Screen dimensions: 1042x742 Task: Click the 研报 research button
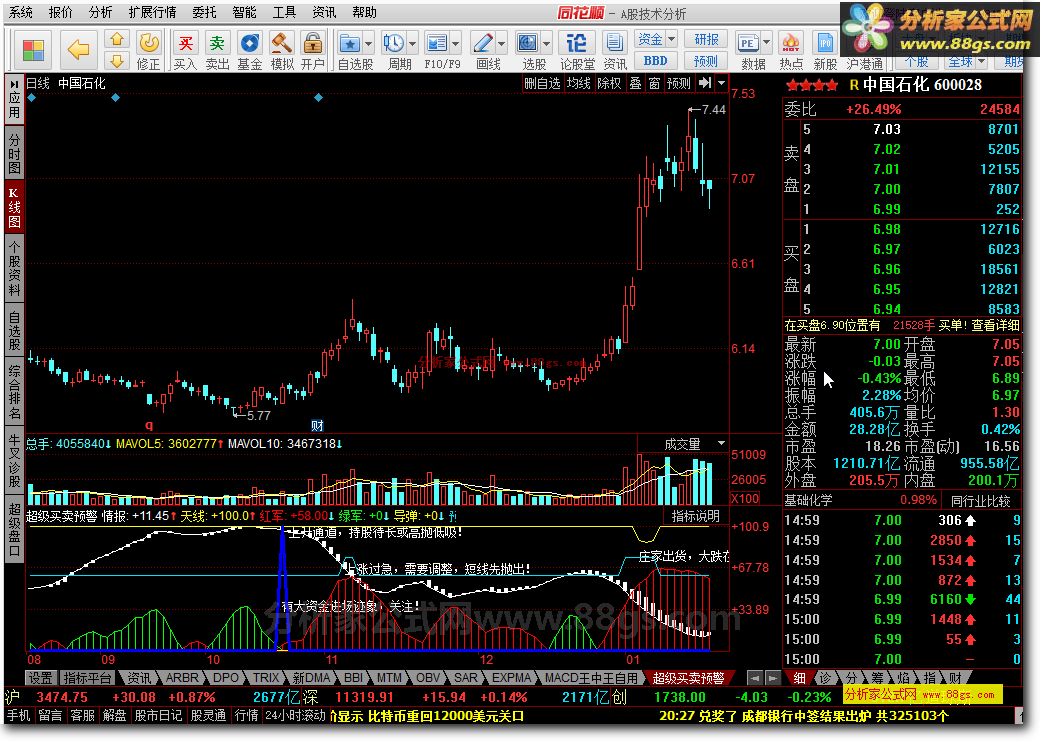point(706,39)
